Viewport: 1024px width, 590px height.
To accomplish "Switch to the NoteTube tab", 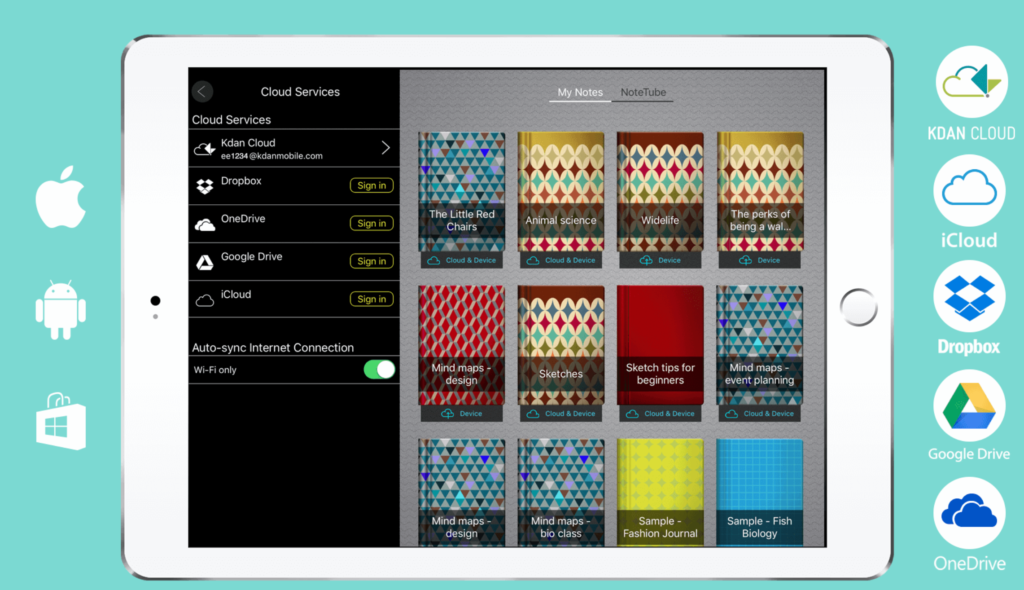I will (643, 92).
